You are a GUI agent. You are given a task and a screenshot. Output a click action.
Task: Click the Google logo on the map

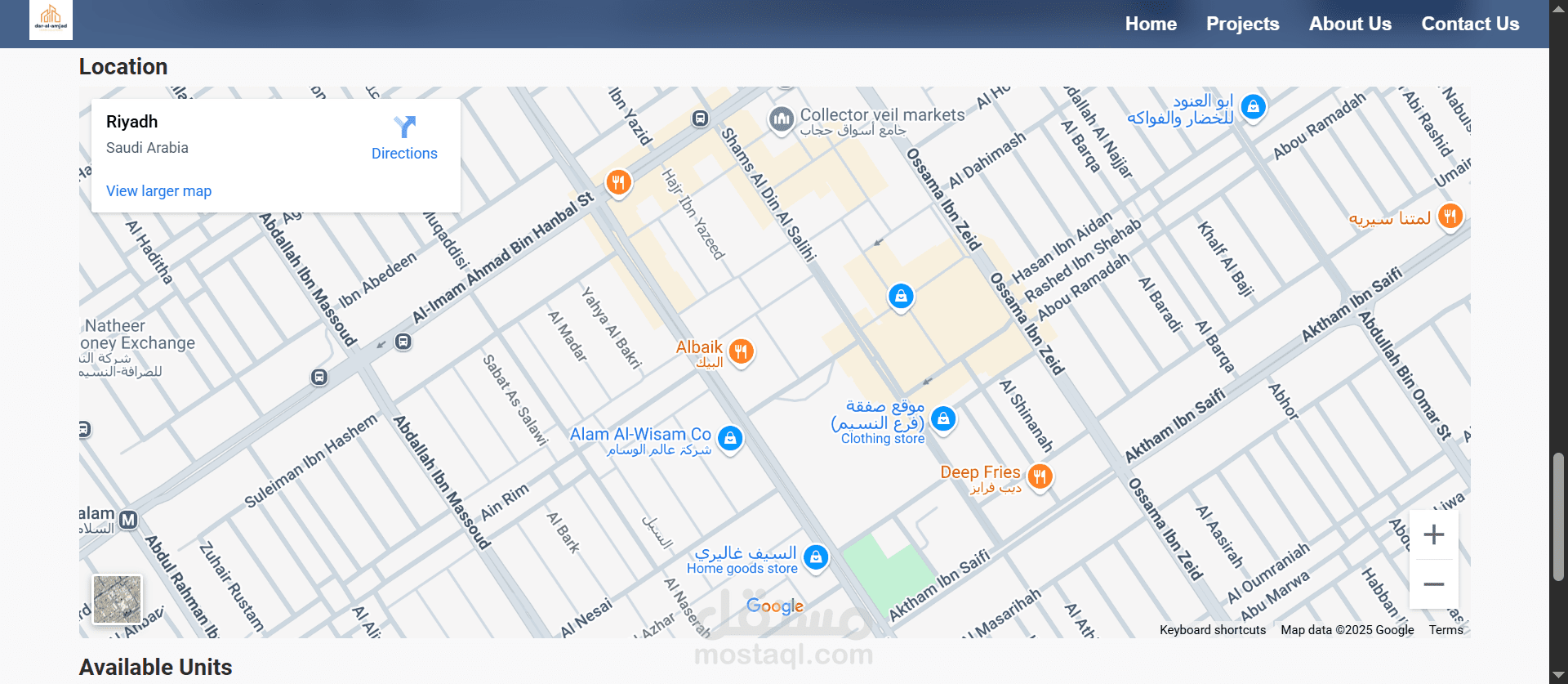tap(775, 606)
